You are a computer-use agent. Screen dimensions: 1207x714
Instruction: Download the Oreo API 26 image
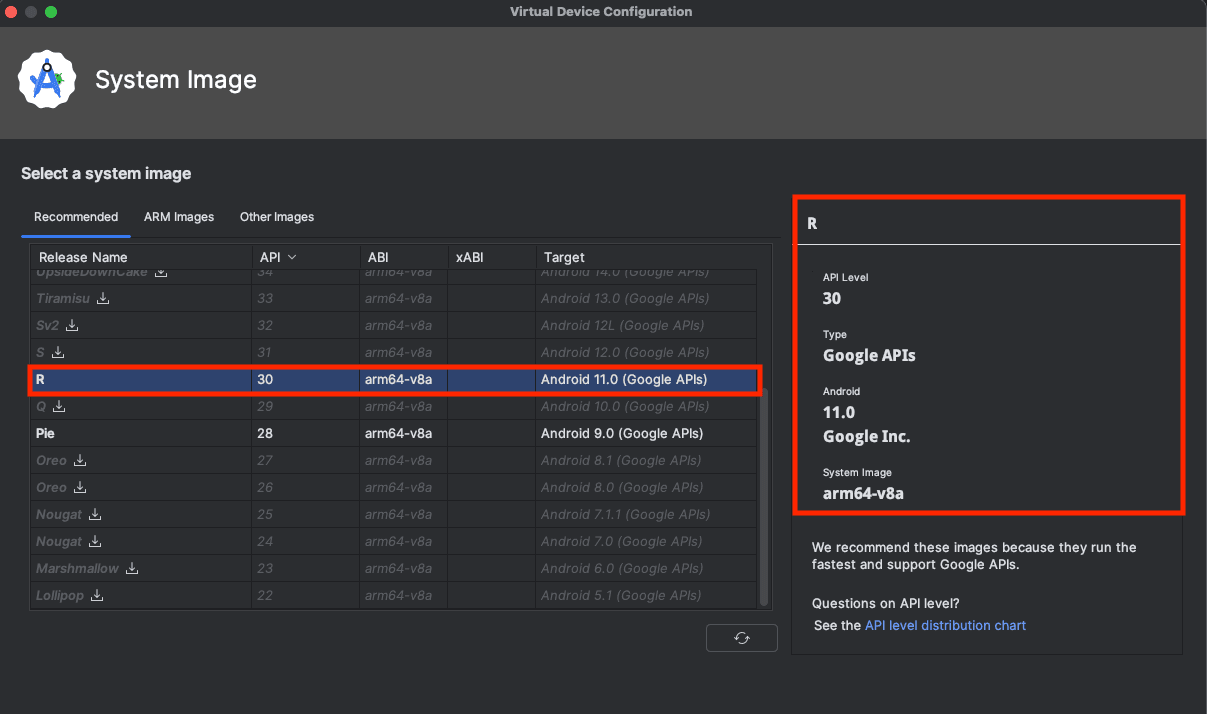[80, 487]
